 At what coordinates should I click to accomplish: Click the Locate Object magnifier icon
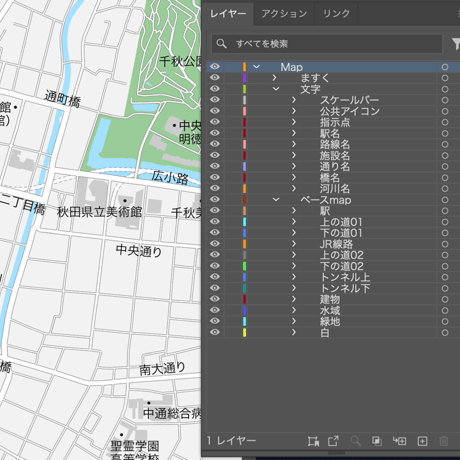(356, 441)
